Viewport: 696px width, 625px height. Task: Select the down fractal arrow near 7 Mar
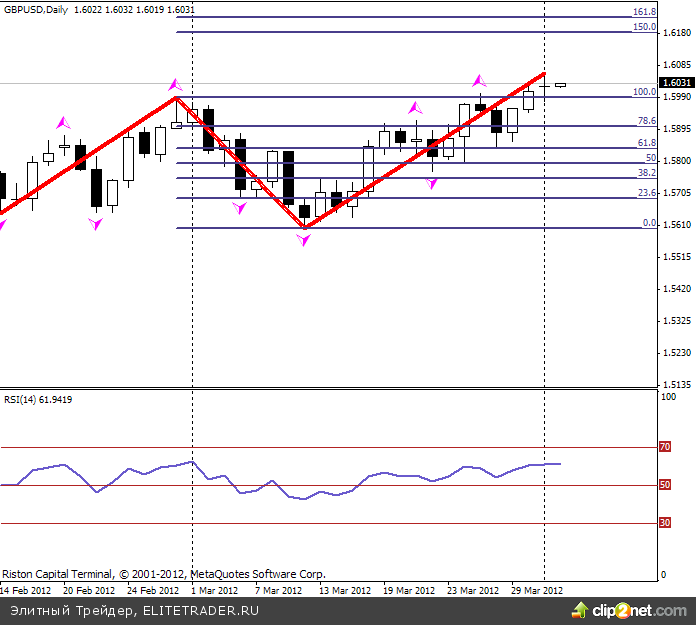pos(240,208)
